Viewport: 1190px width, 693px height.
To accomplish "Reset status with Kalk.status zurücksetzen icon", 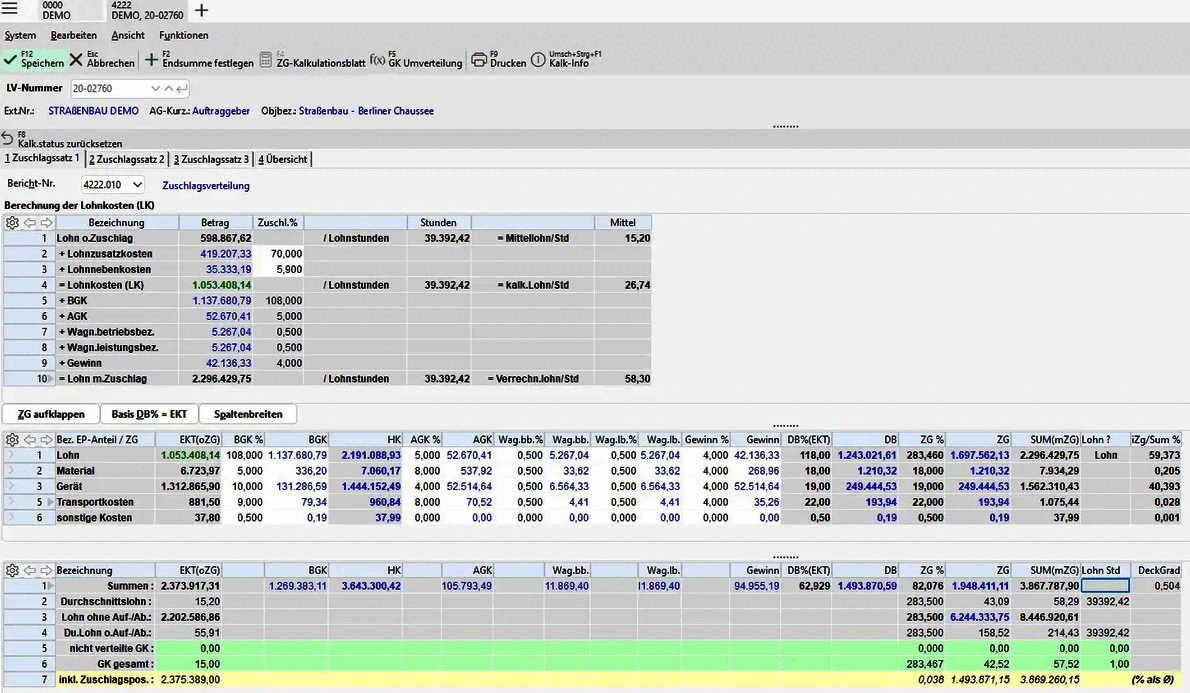I will click(8, 138).
